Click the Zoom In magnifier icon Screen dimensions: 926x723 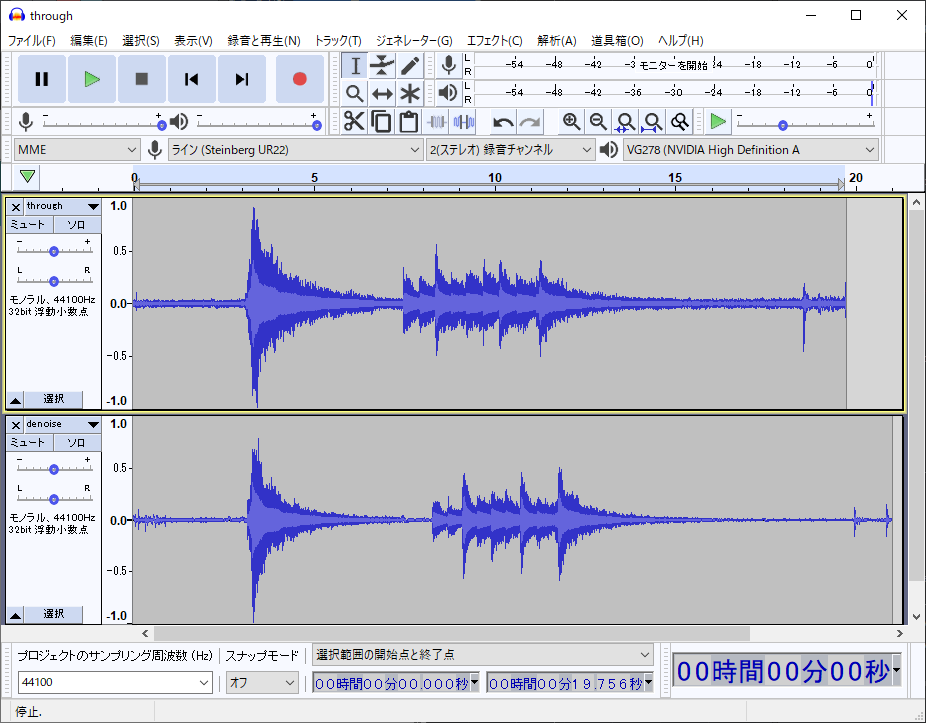(571, 122)
